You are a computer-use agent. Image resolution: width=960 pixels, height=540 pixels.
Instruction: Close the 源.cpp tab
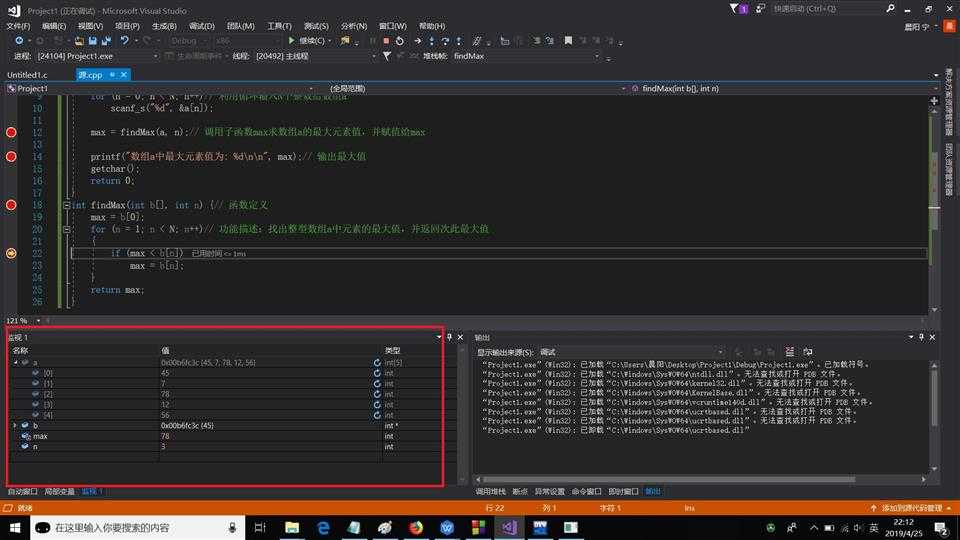click(124, 75)
